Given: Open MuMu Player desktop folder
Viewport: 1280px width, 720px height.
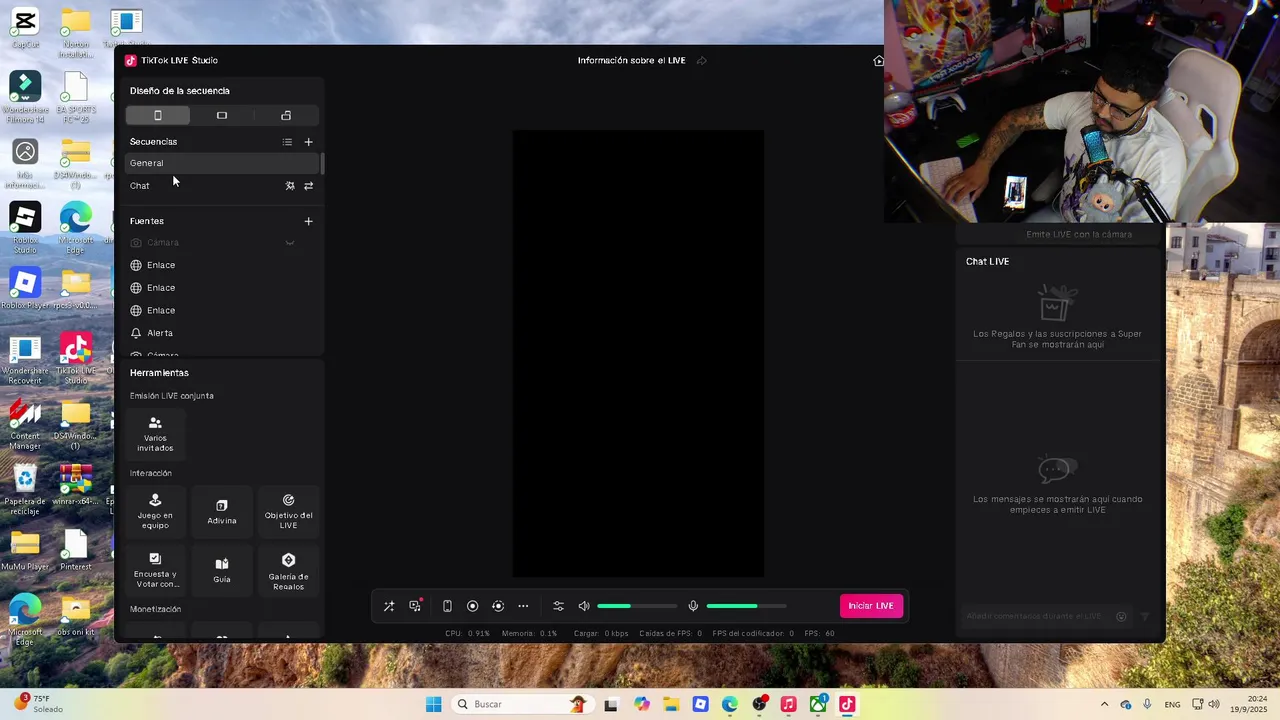Looking at the screenshot, I should pyautogui.click(x=25, y=551).
